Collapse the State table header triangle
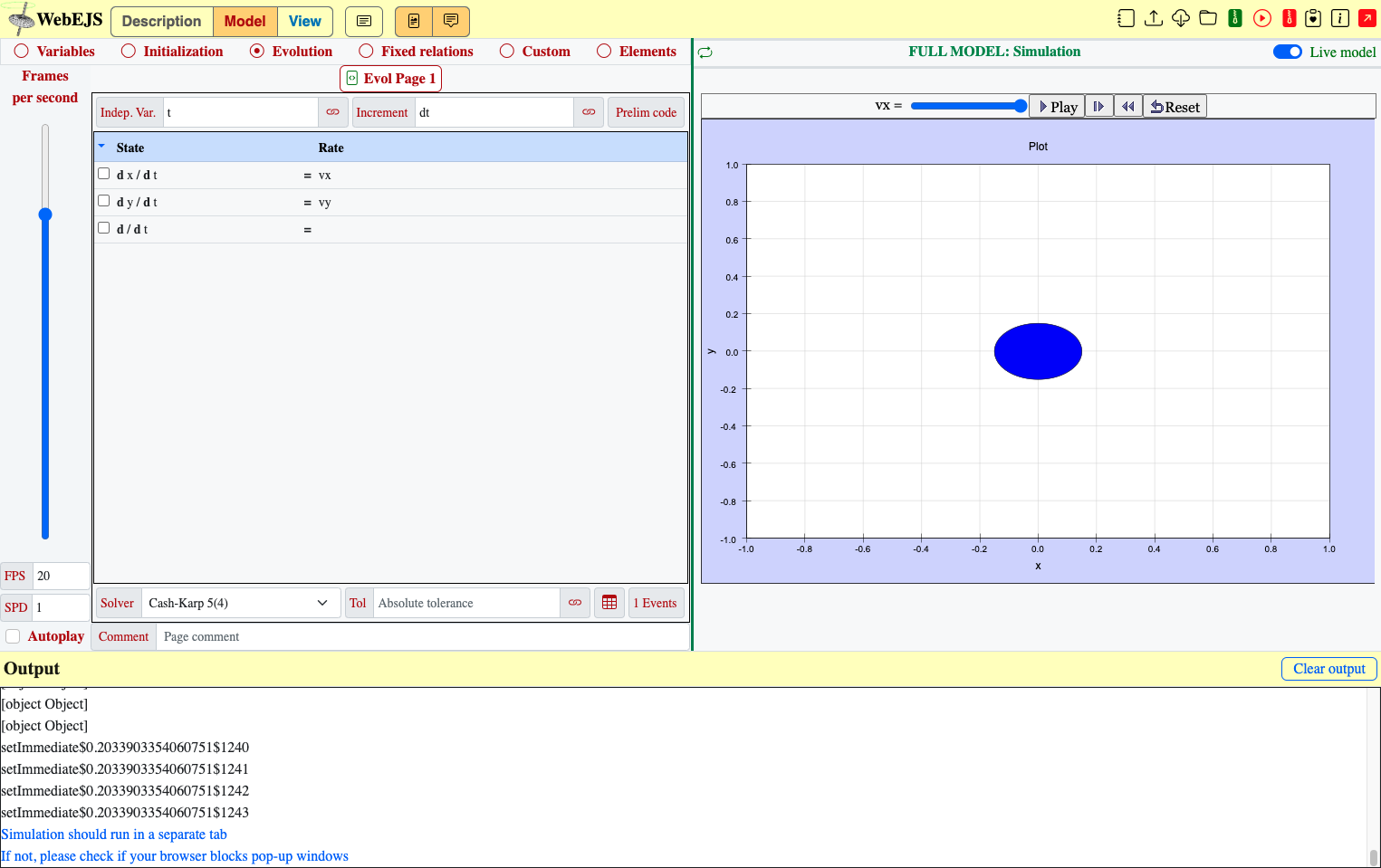This screenshot has width=1381, height=868. coord(101,146)
